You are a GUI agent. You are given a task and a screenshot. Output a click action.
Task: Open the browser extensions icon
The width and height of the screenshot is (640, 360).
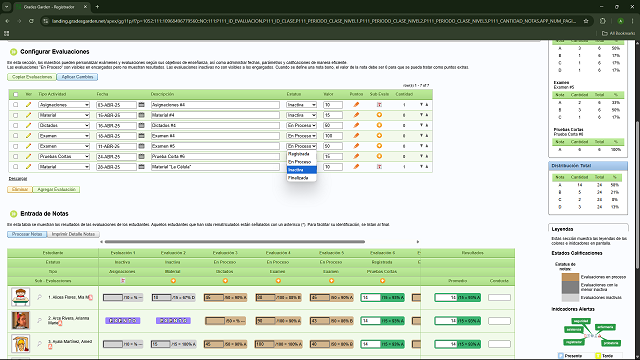point(603,21)
